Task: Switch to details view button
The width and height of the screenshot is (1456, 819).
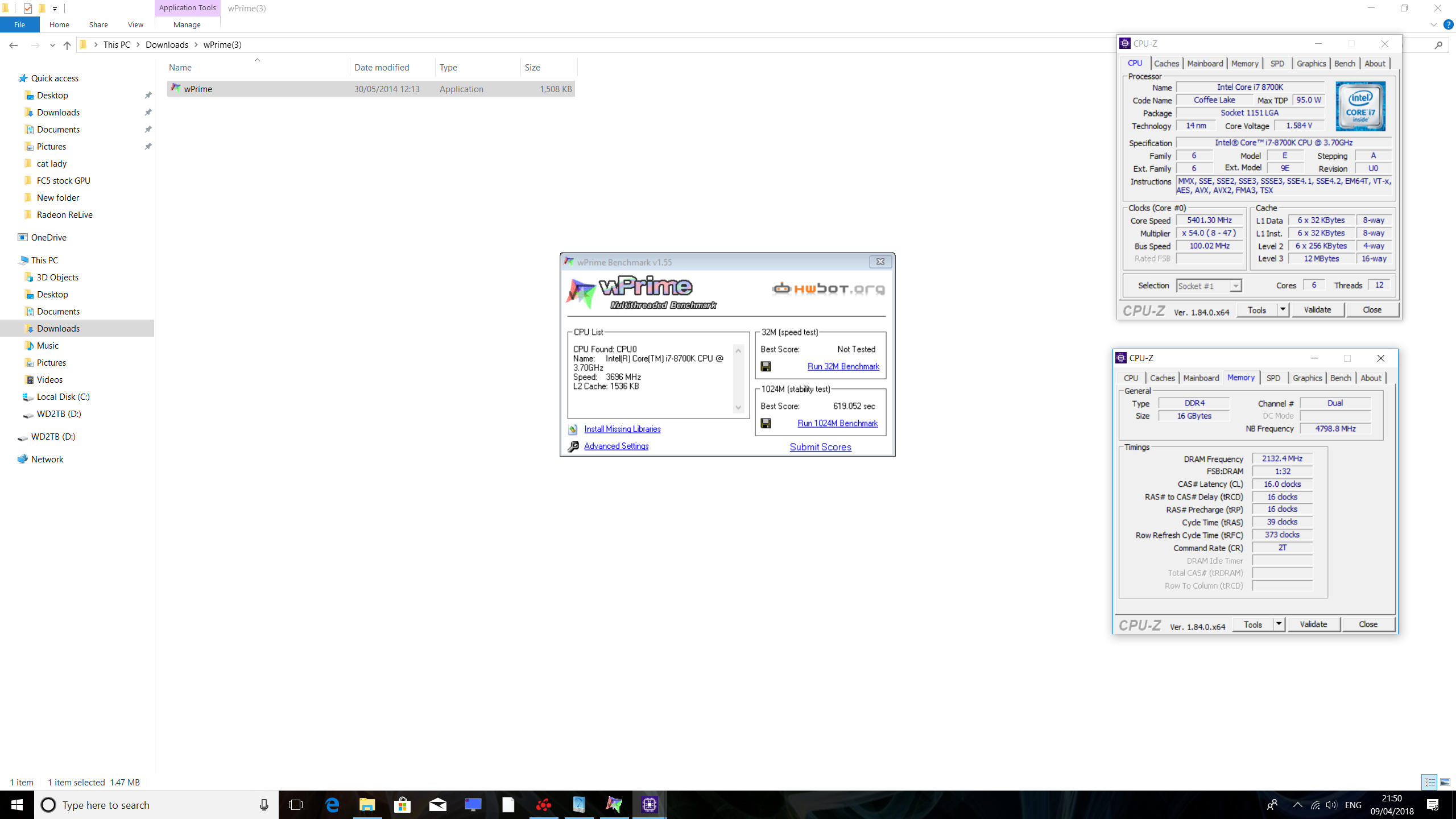Action: click(1430, 783)
